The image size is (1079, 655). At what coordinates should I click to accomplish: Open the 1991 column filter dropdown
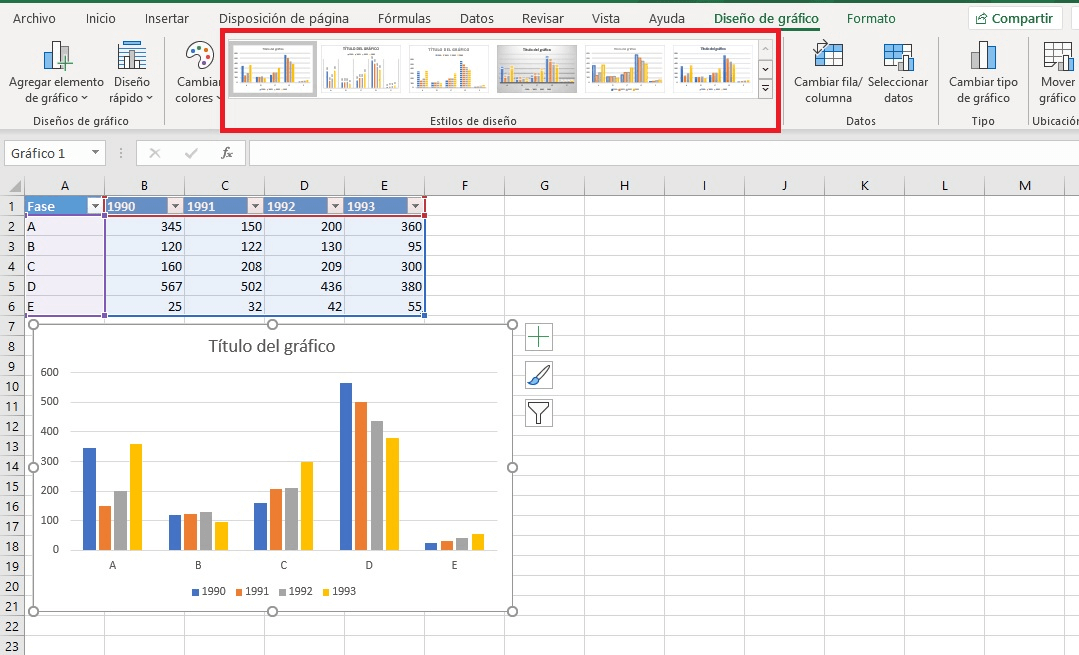click(x=255, y=206)
